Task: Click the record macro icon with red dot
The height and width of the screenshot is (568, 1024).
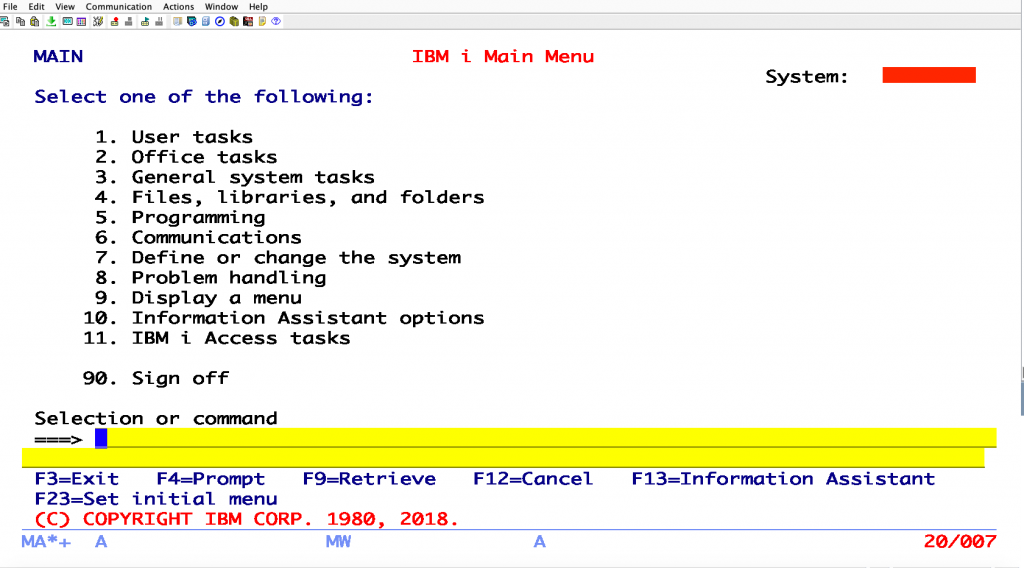Action: tap(114, 21)
